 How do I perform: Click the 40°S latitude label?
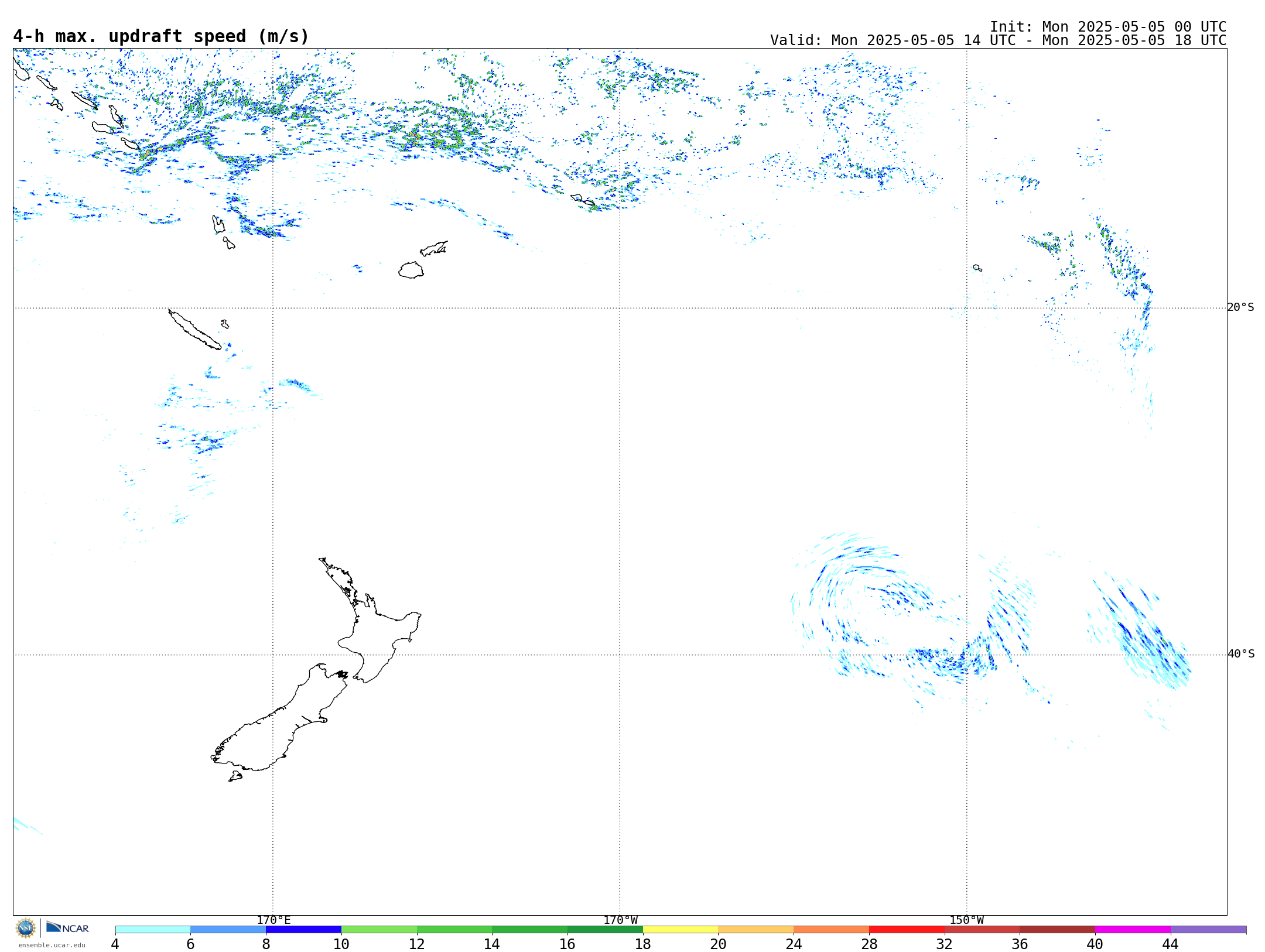click(x=1241, y=654)
